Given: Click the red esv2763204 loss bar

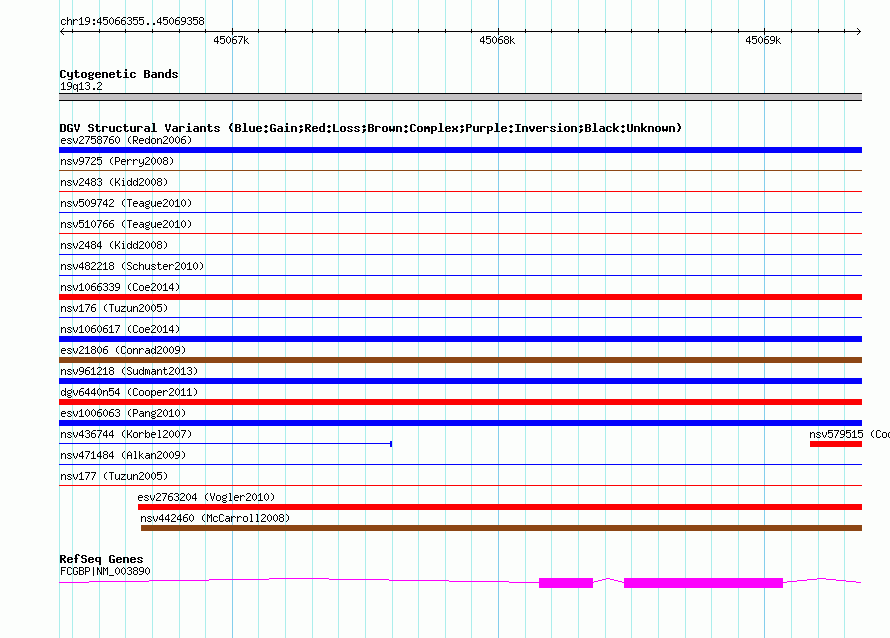Looking at the screenshot, I should click(x=500, y=507).
